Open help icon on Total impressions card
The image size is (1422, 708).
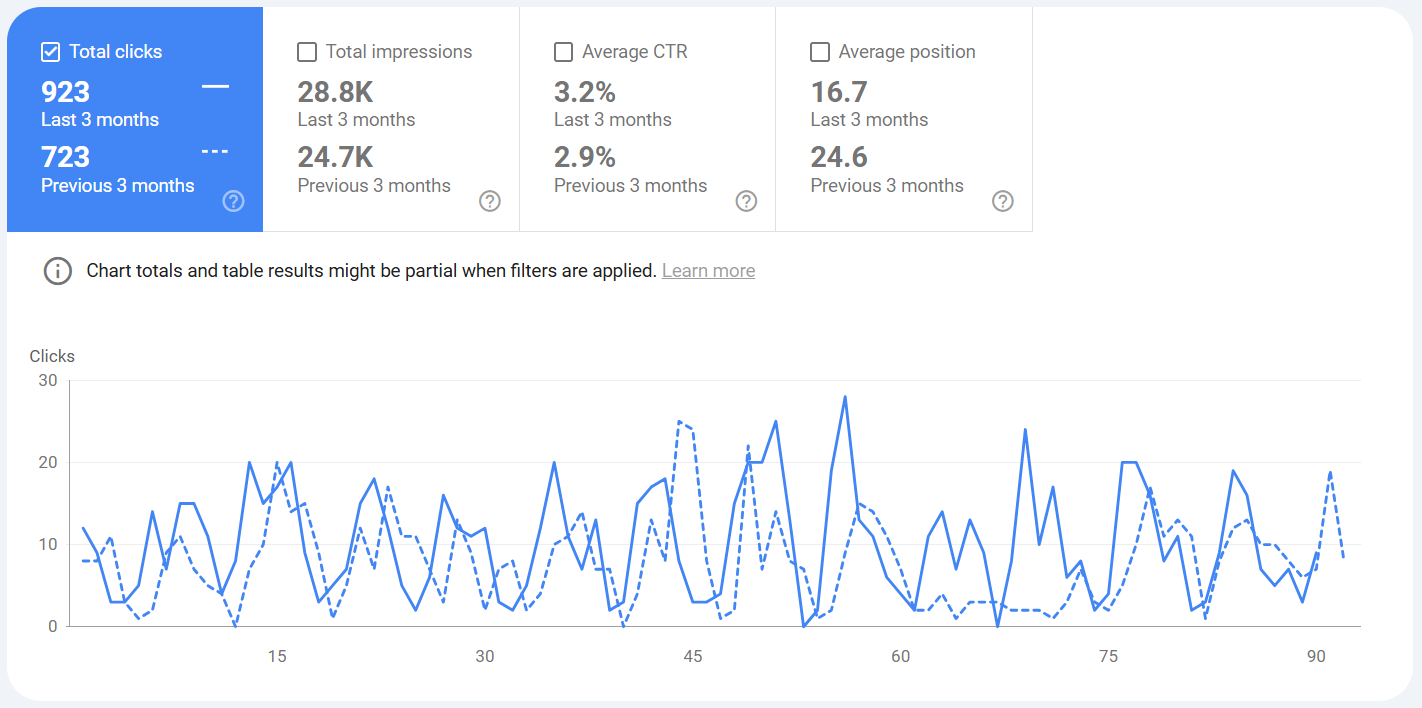[490, 201]
